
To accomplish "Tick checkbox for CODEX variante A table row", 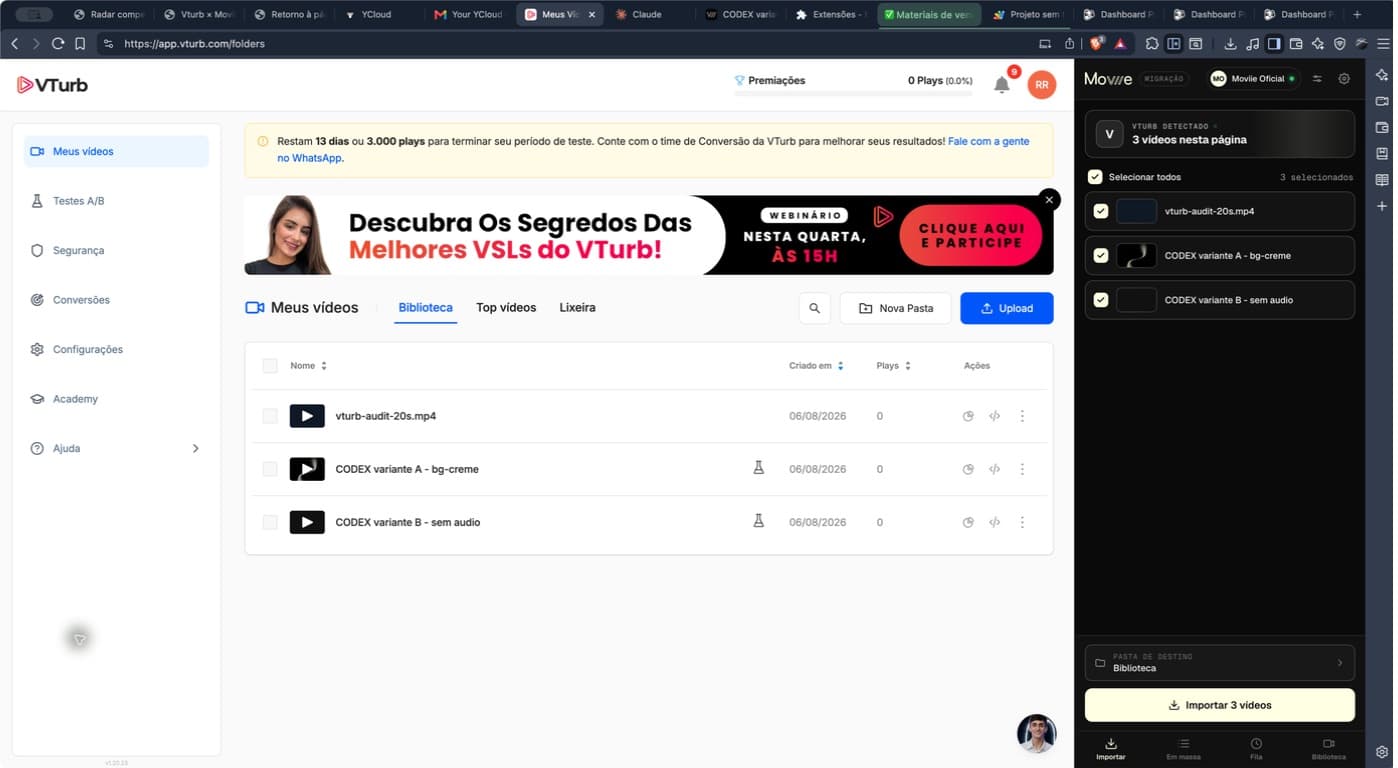I will tap(270, 469).
